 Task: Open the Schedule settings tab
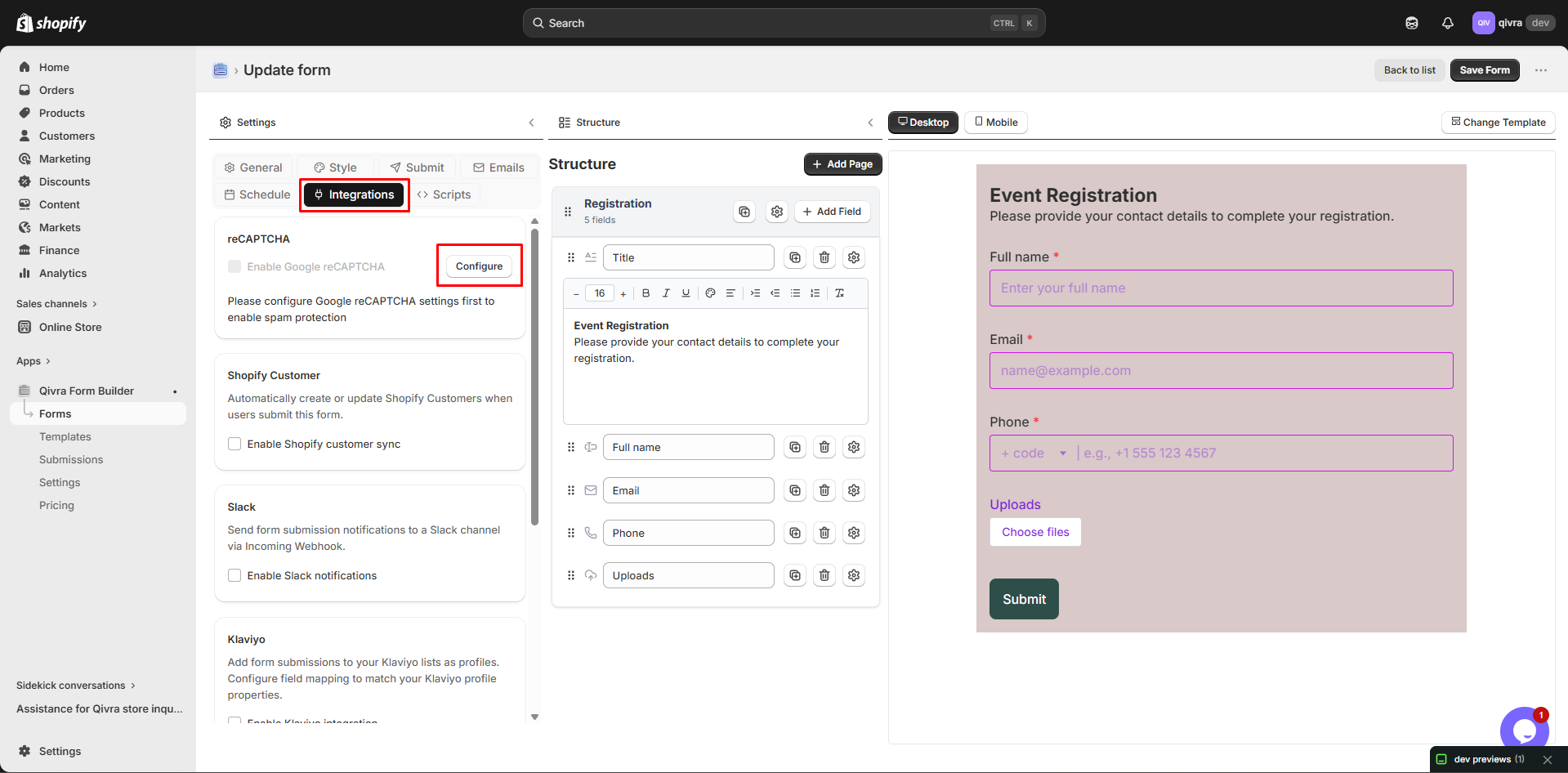(x=257, y=194)
